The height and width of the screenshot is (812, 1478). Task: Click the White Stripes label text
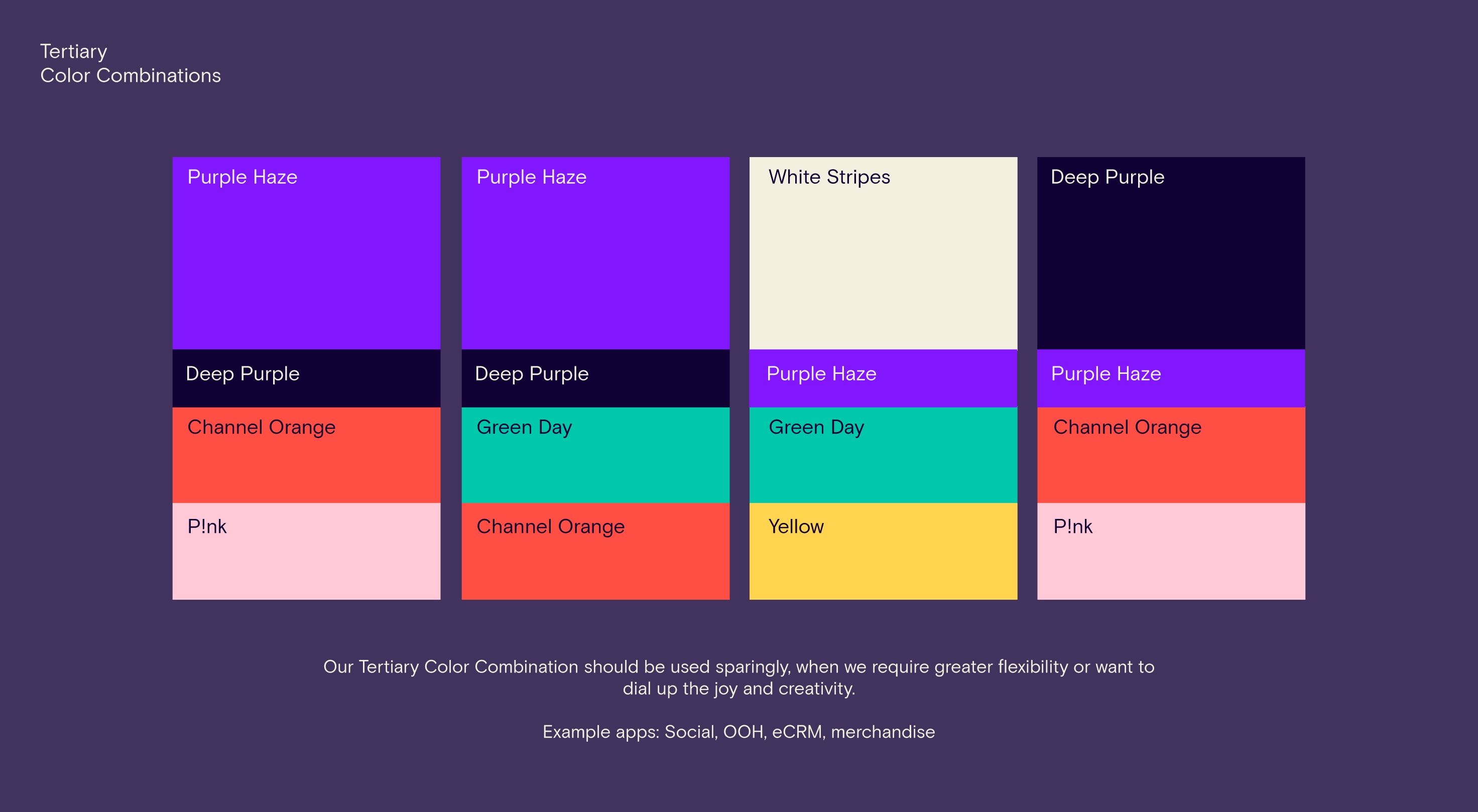tap(828, 177)
